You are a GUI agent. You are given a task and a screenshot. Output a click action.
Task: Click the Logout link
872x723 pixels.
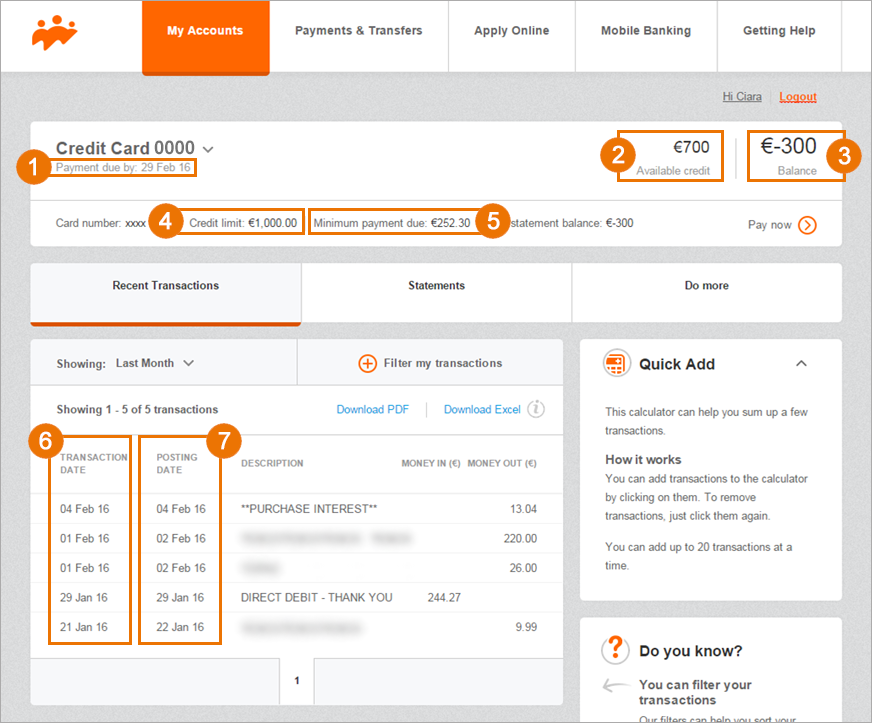[797, 96]
